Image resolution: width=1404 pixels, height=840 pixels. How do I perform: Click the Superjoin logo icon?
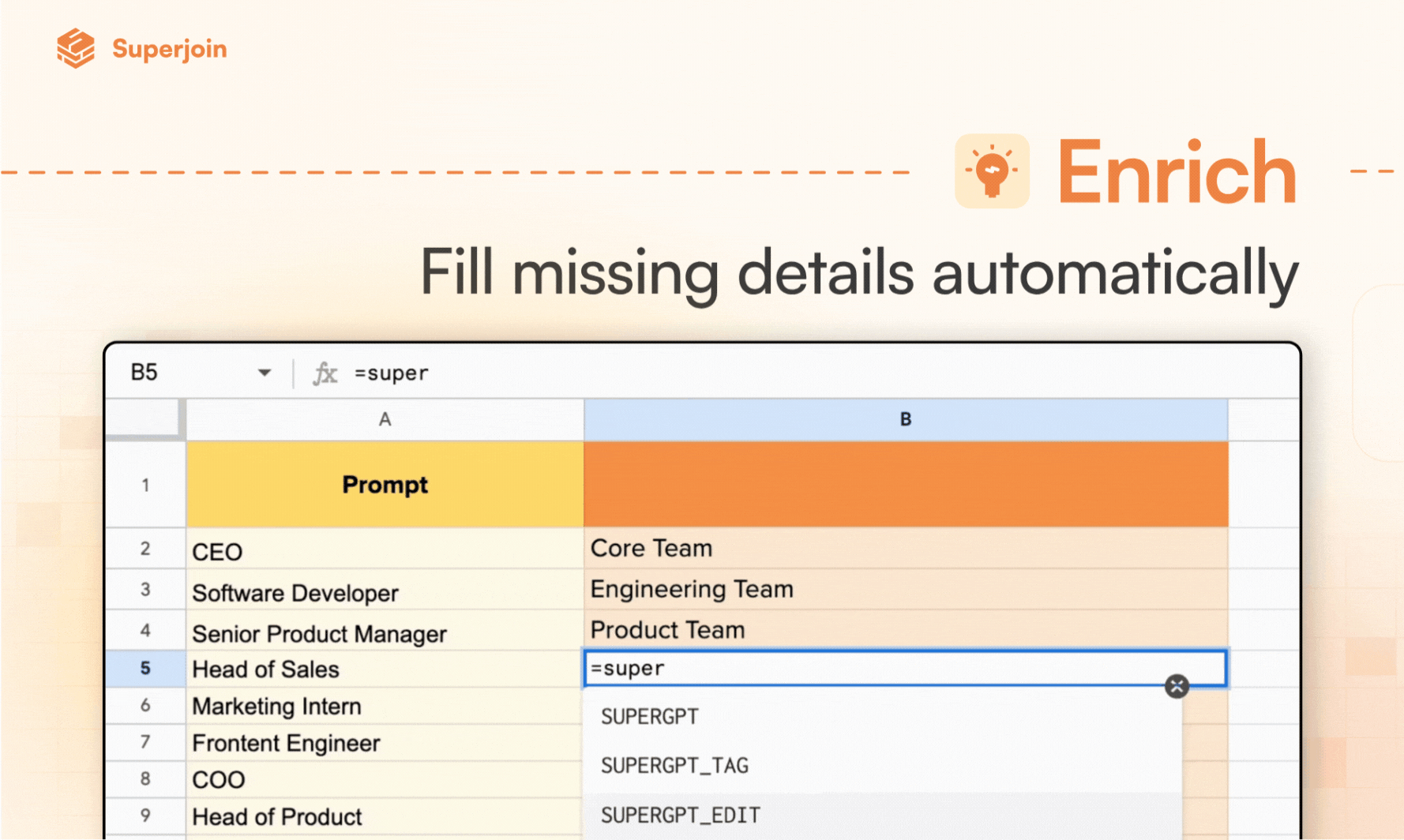76,48
